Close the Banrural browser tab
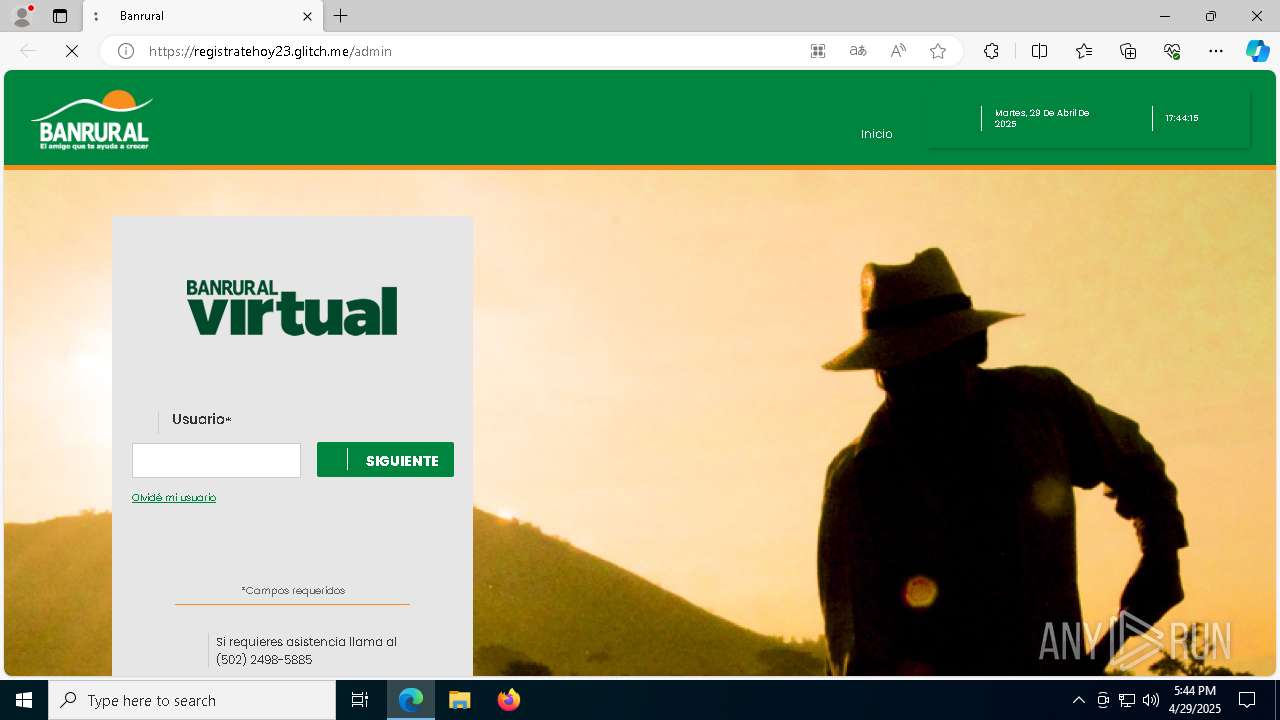The width and height of the screenshot is (1280, 720). click(307, 16)
